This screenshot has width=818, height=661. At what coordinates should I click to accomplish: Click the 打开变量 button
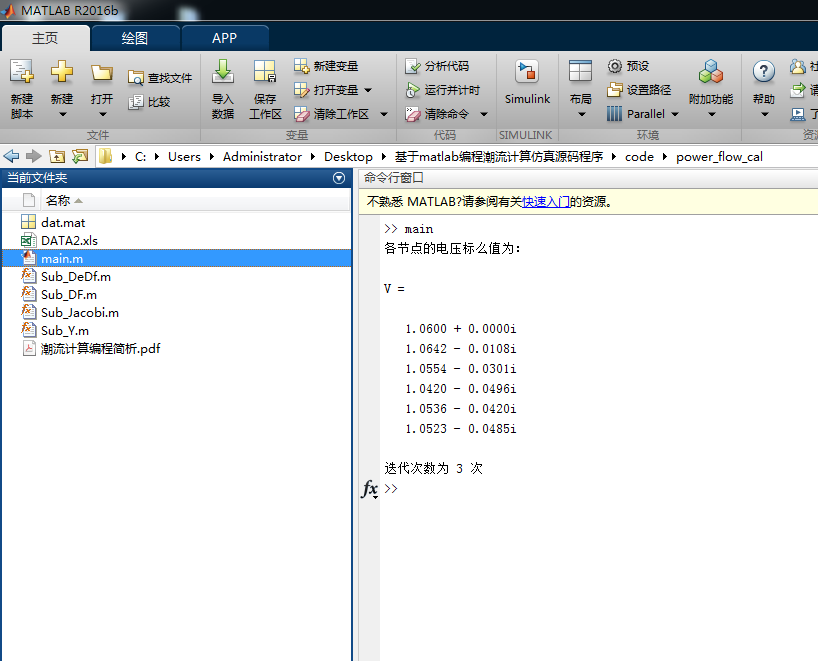326,90
